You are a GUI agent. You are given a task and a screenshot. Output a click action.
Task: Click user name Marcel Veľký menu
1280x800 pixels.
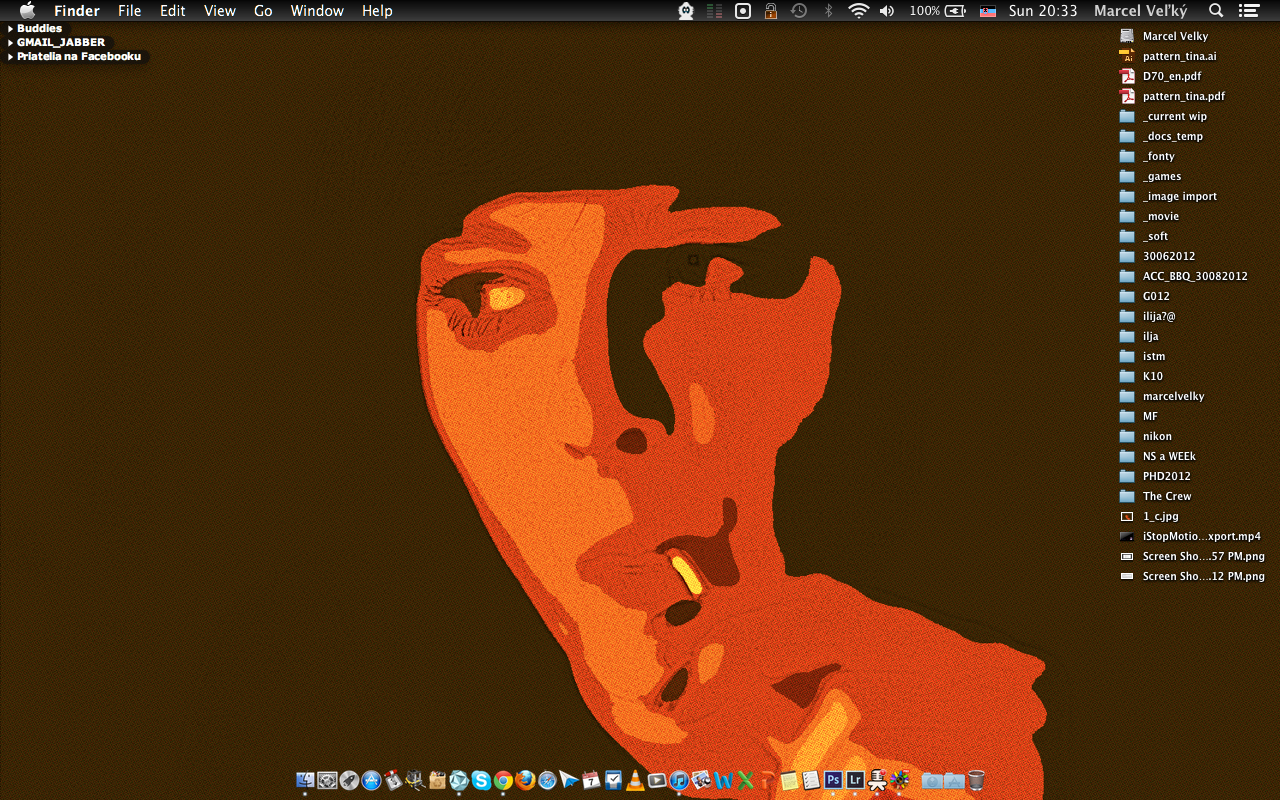pyautogui.click(x=1140, y=11)
